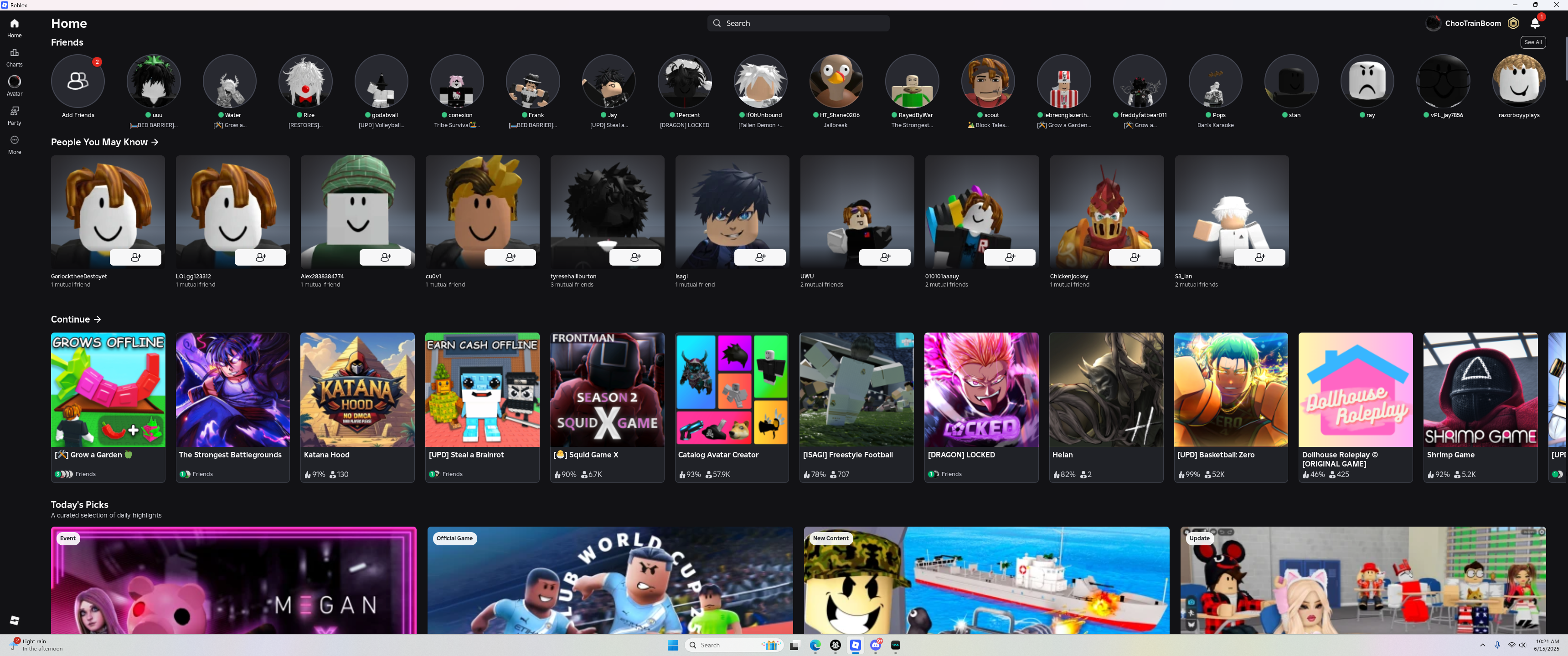Click add-friend button on tyresehalliburton card

coord(635,257)
